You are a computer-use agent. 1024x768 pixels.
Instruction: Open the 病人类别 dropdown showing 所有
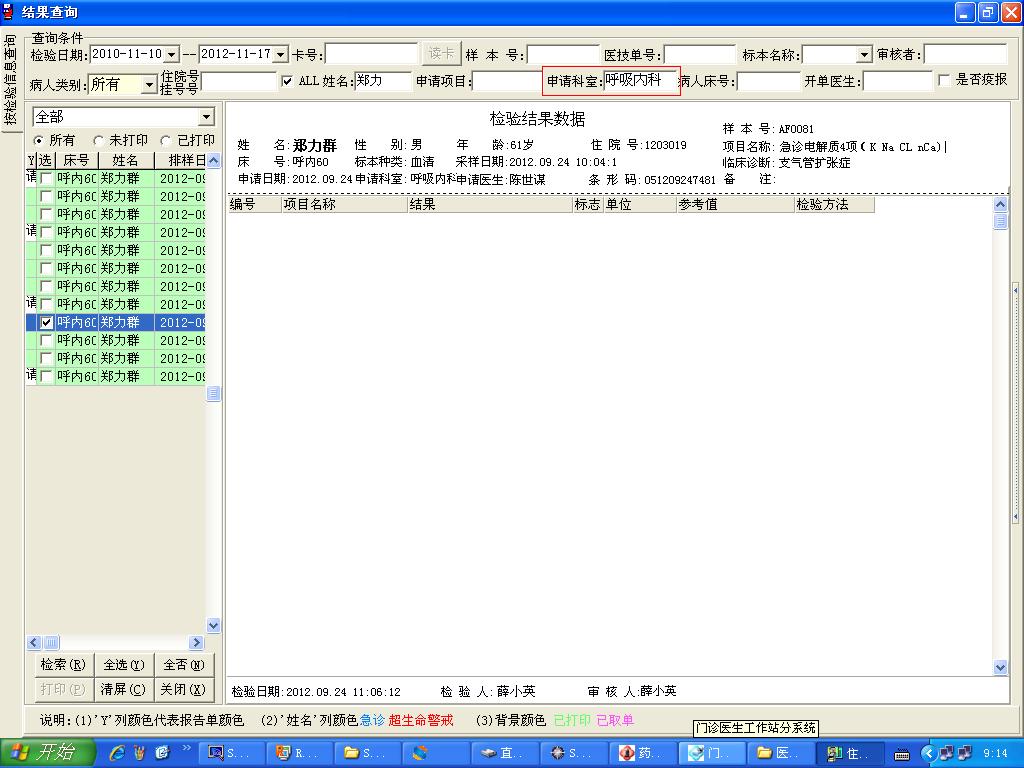(150, 84)
